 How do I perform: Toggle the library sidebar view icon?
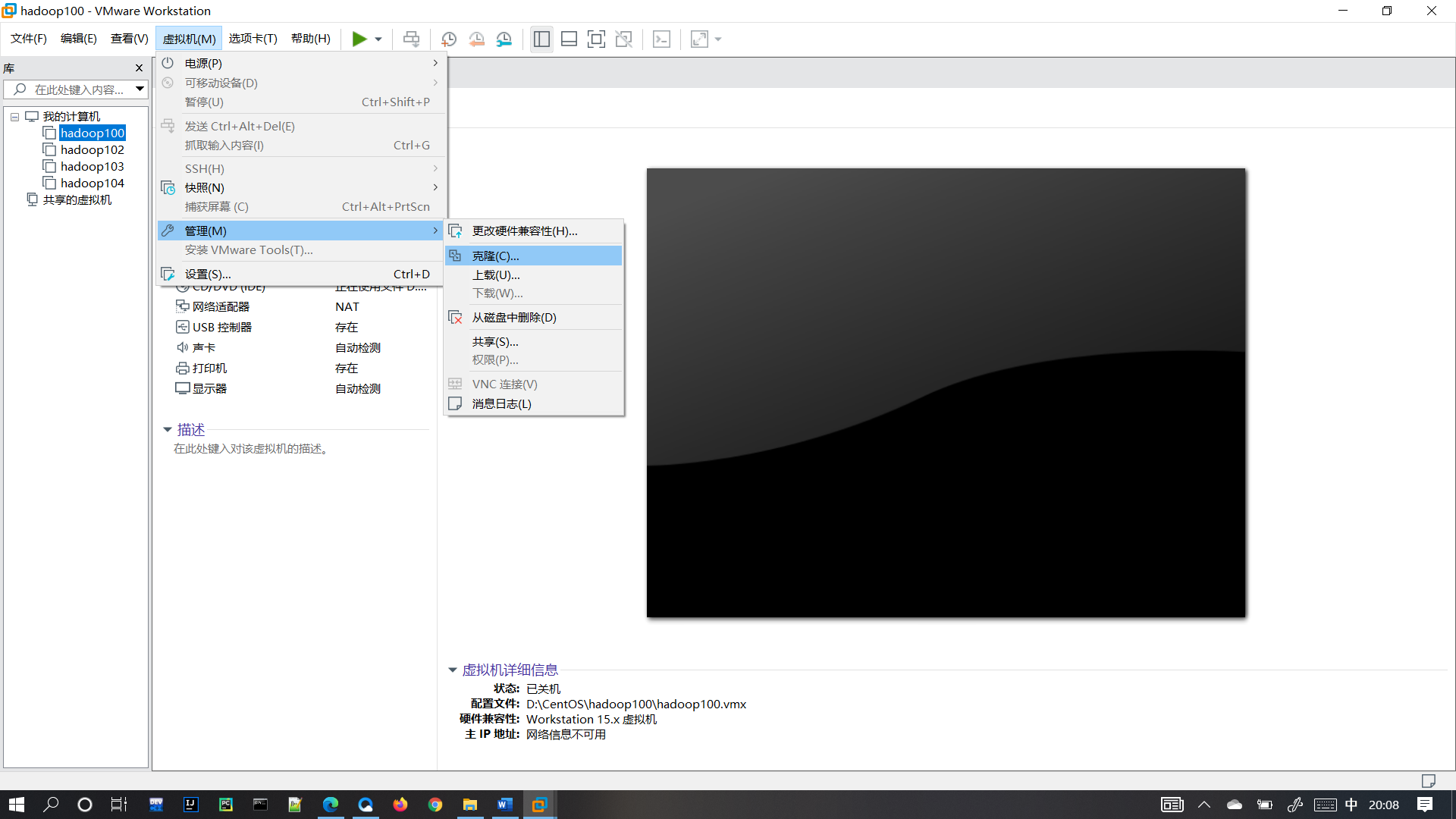tap(541, 39)
